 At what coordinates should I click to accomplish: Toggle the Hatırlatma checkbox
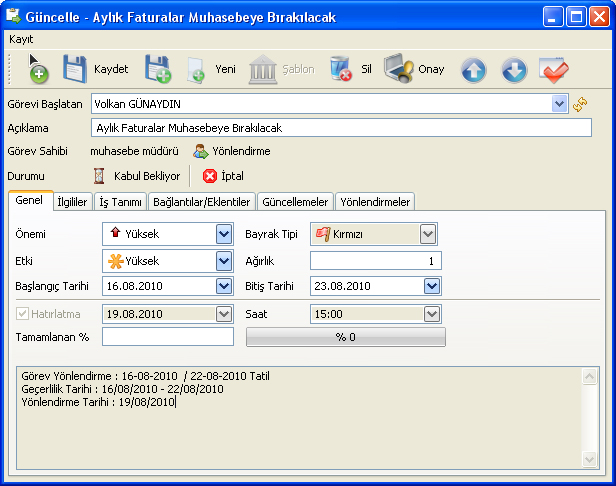coord(22,313)
